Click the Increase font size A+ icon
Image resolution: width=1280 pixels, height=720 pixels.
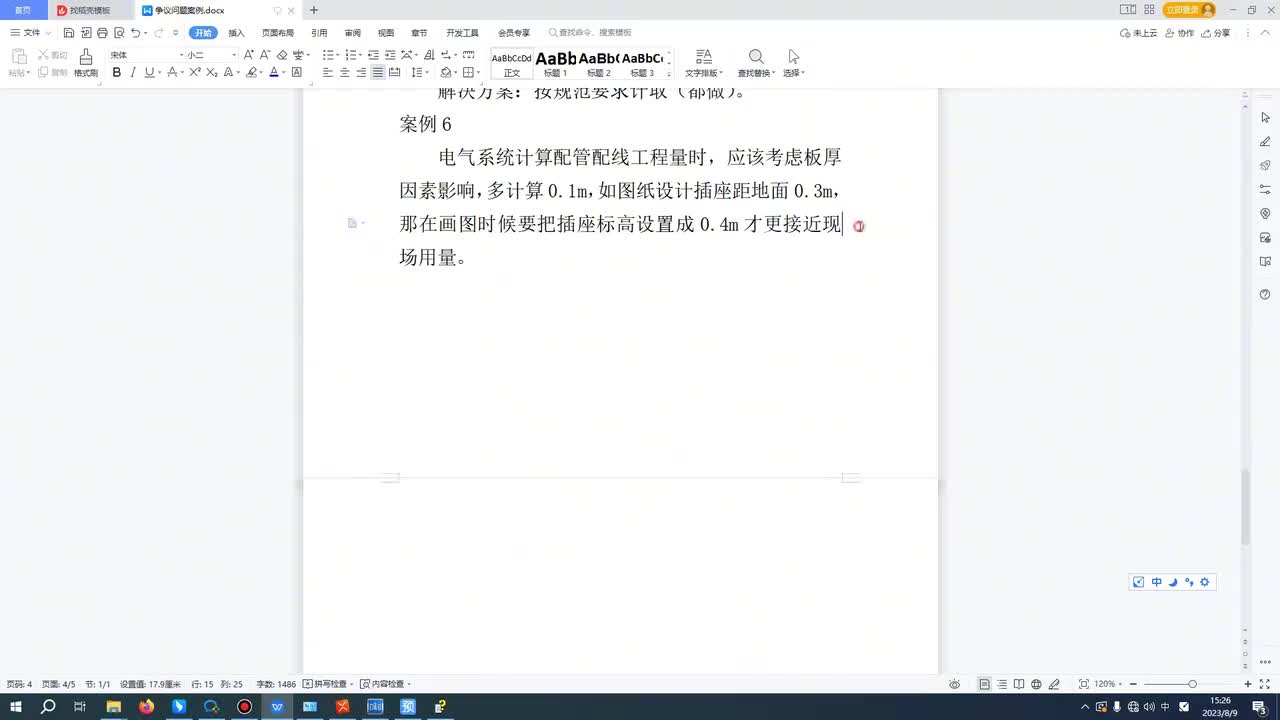[249, 55]
